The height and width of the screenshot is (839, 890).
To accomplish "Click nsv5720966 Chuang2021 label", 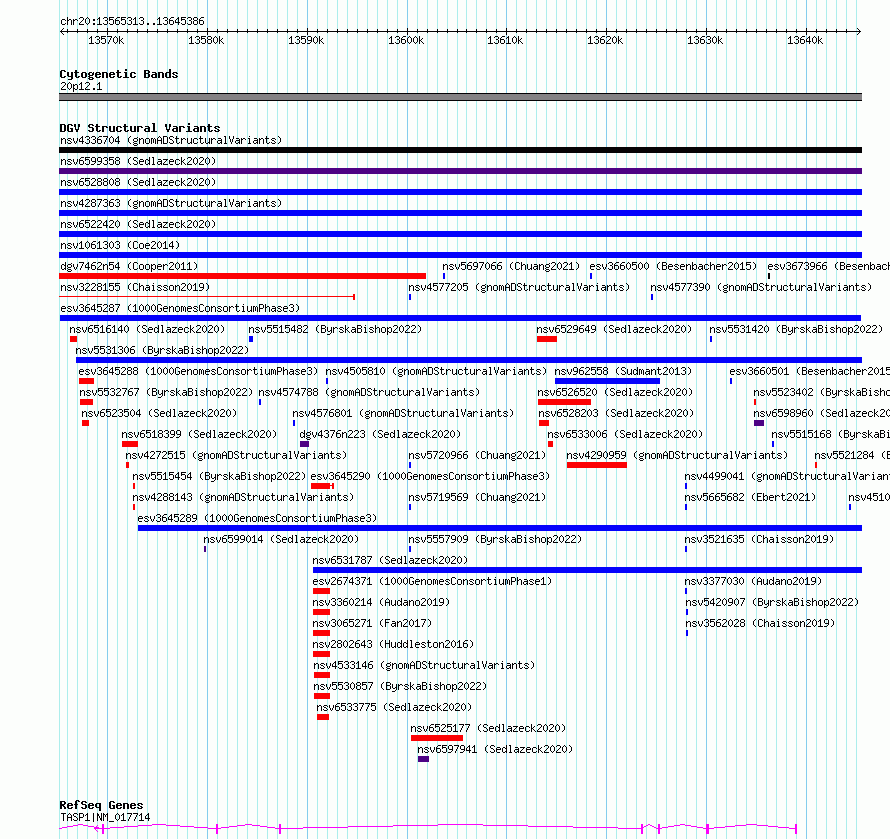I will coord(477,455).
